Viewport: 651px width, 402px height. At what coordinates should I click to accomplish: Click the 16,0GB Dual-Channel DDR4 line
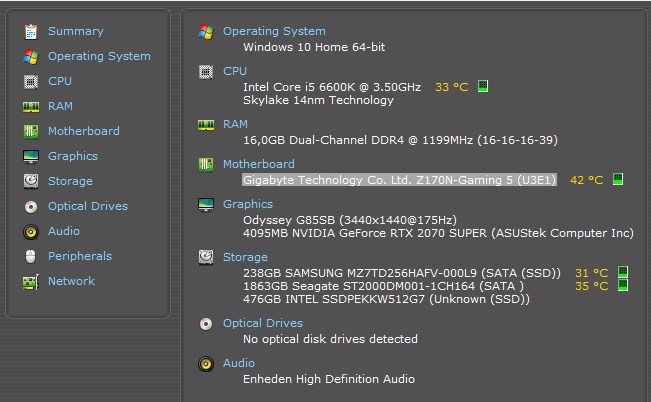point(400,140)
